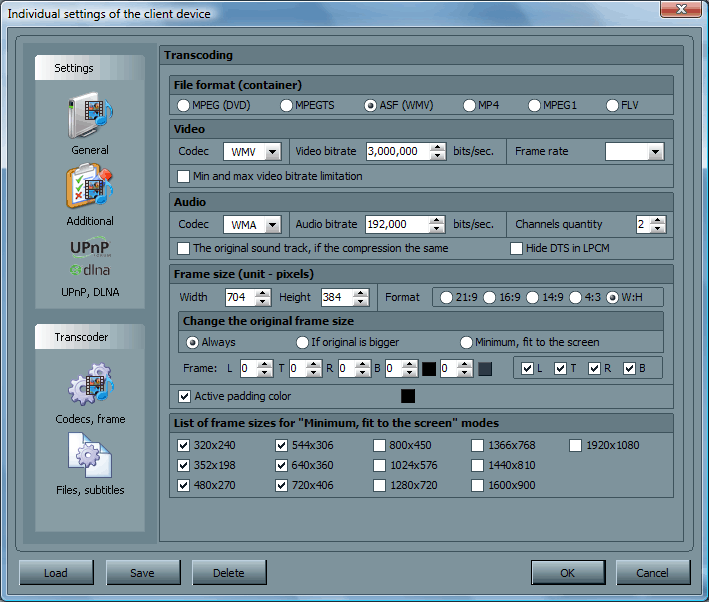Click the Active padding color swatch
The width and height of the screenshot is (709, 602).
click(x=407, y=396)
